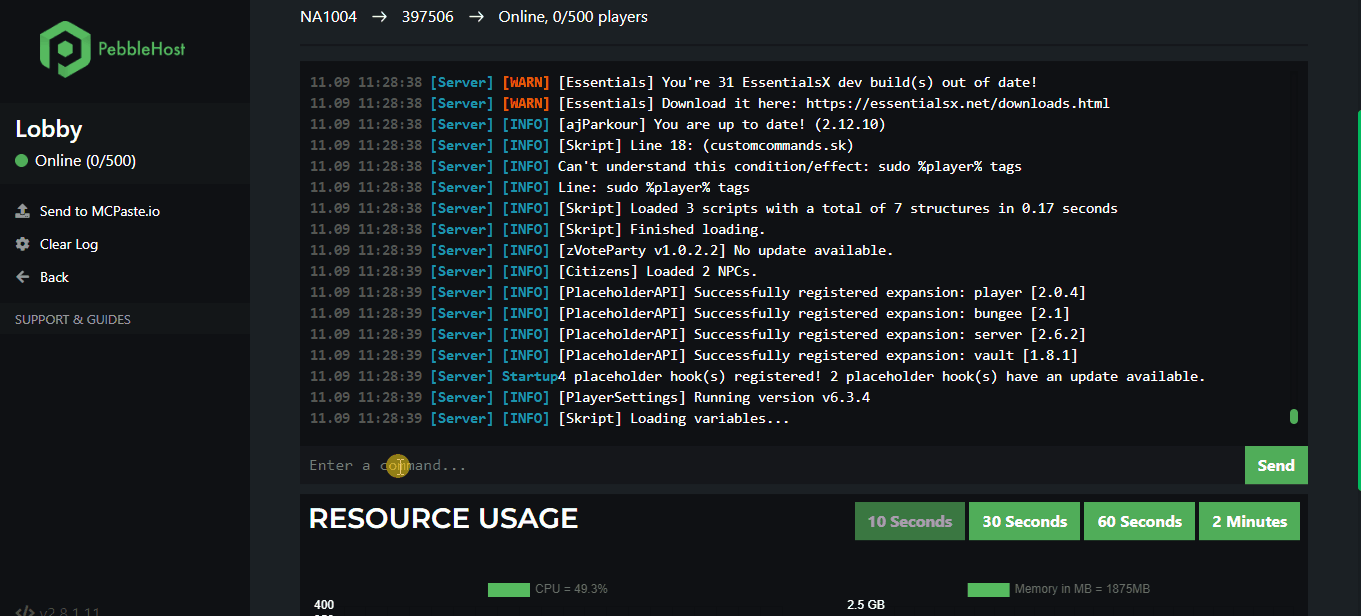This screenshot has height=616, width=1361.
Task: Open the 397506 breadcrumb item
Action: [427, 17]
